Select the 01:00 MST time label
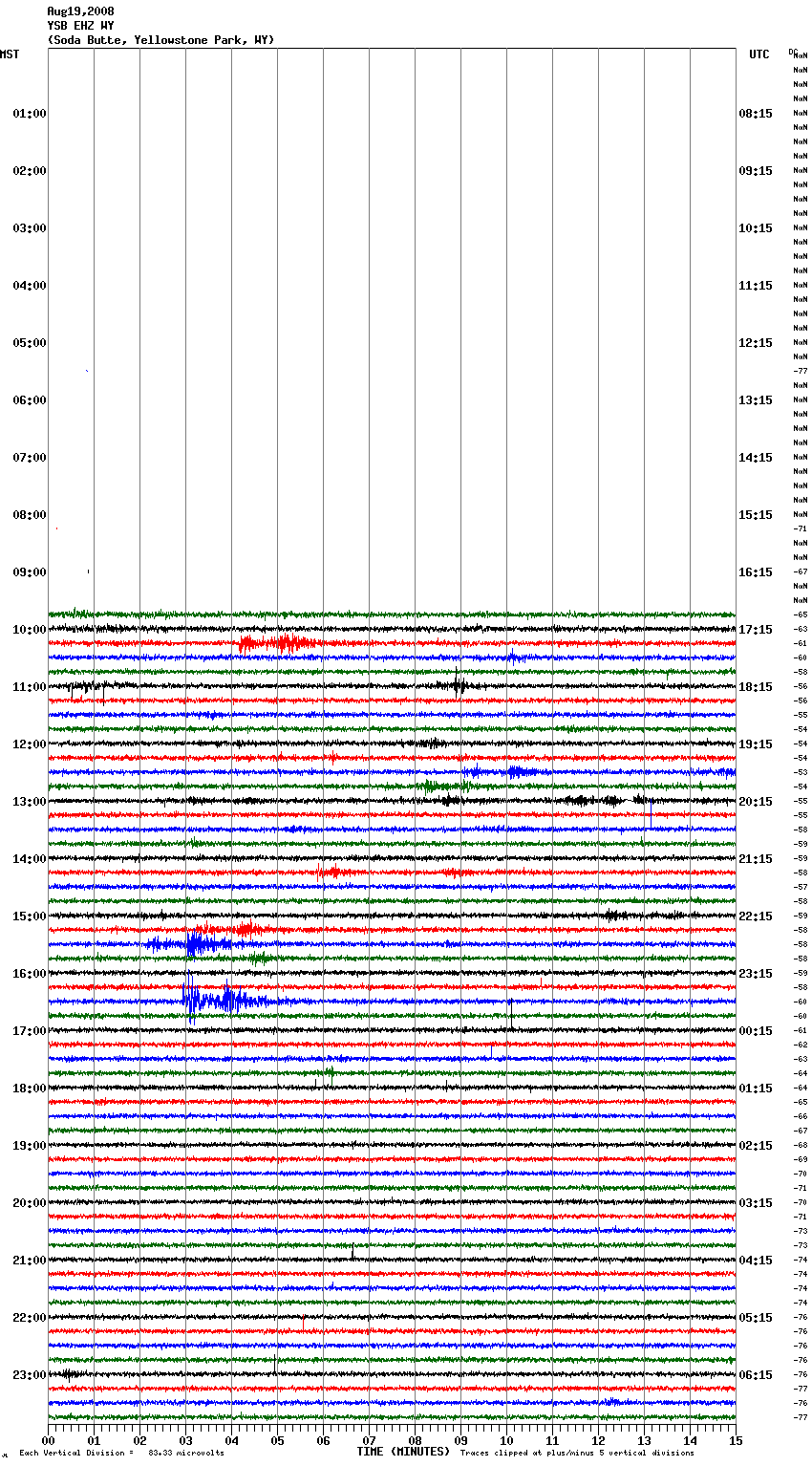 (x=30, y=114)
